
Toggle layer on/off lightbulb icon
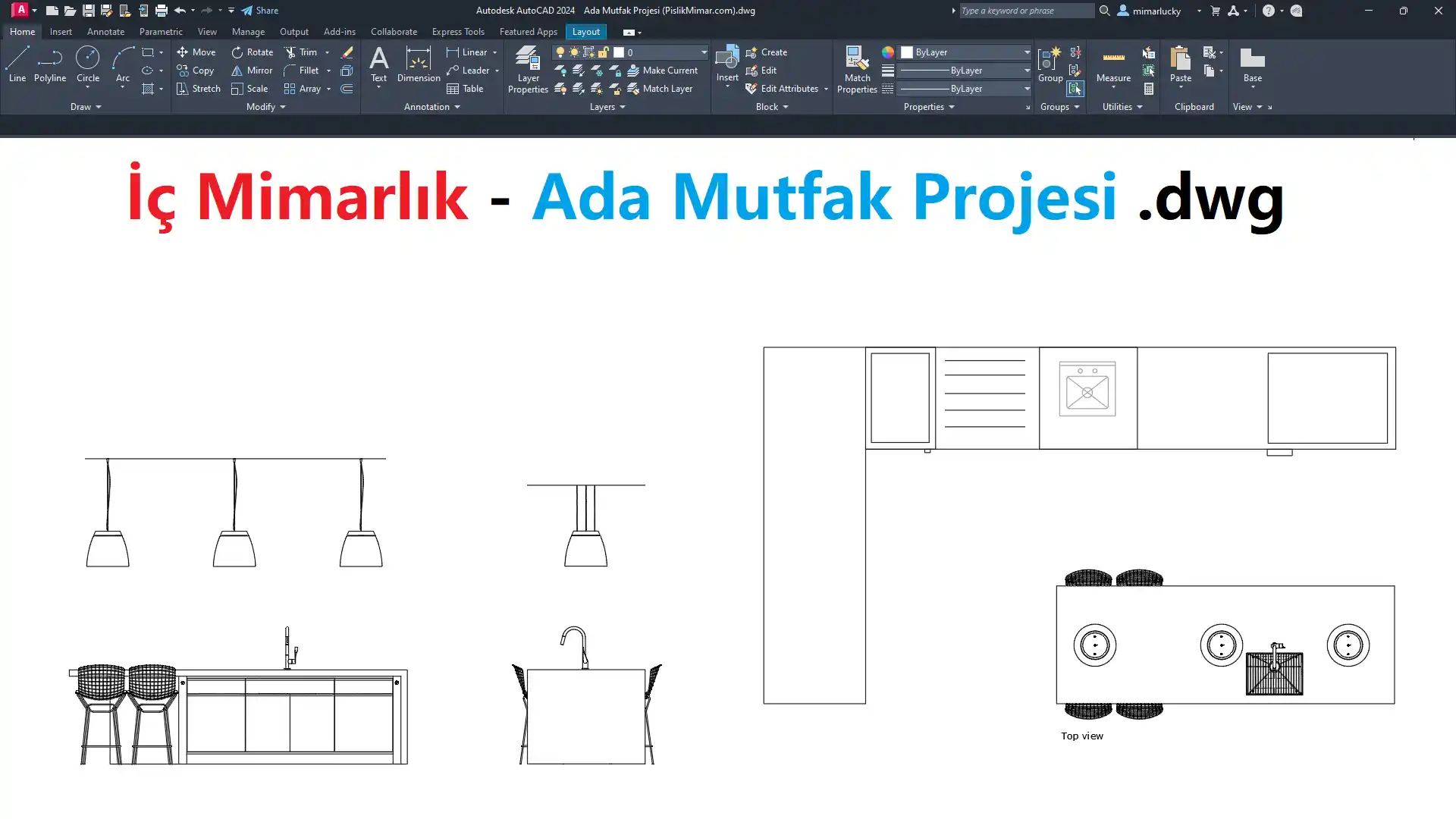[560, 52]
